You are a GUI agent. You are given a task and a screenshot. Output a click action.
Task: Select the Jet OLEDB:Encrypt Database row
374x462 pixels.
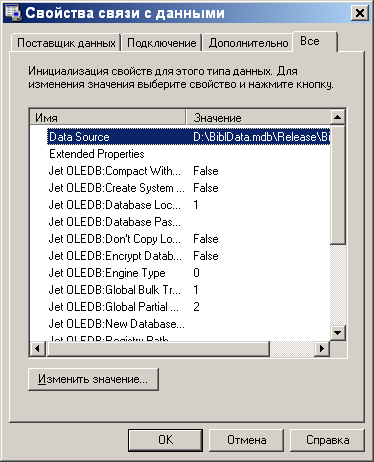(188, 256)
